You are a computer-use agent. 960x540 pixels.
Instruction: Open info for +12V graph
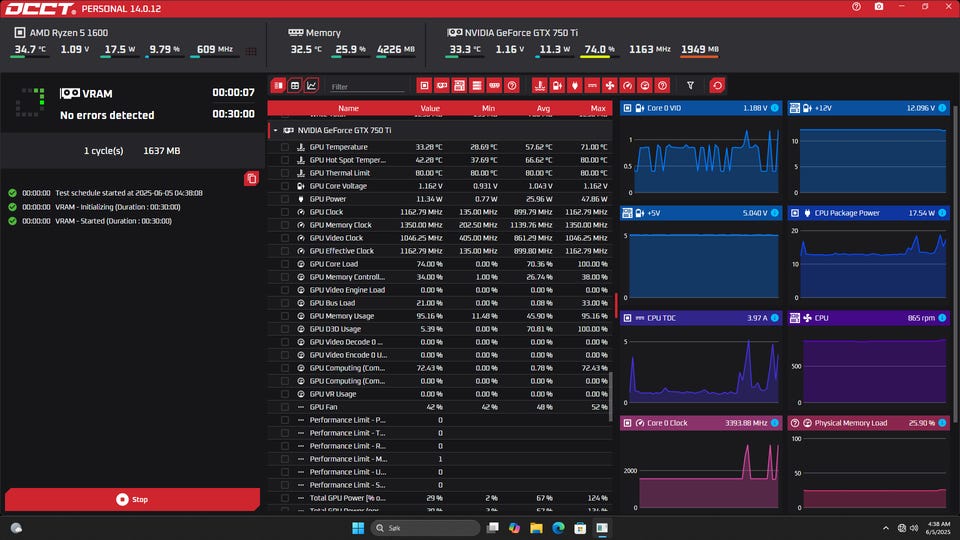942,108
